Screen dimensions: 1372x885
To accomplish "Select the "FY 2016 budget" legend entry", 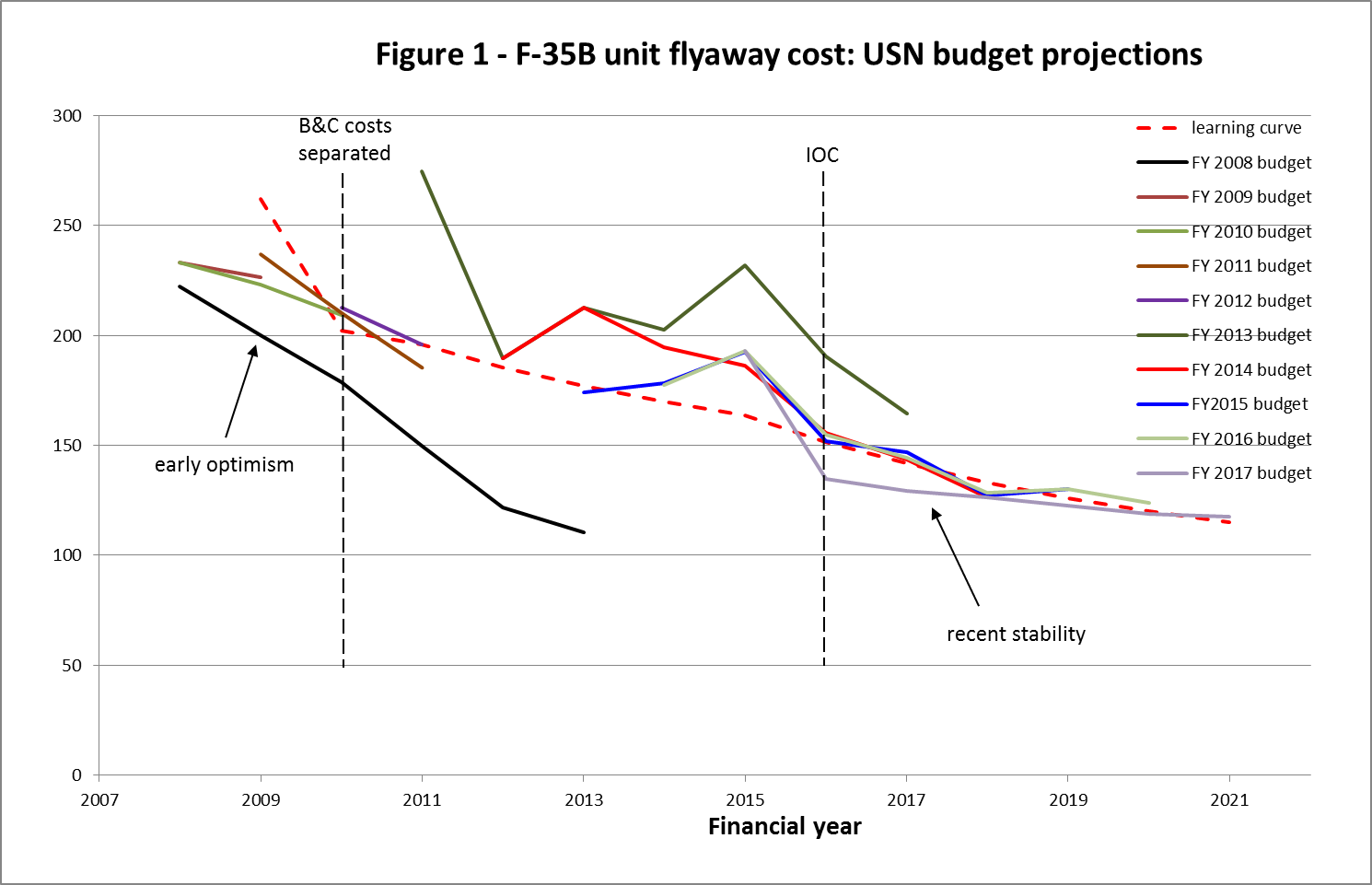I will (x=1225, y=439).
